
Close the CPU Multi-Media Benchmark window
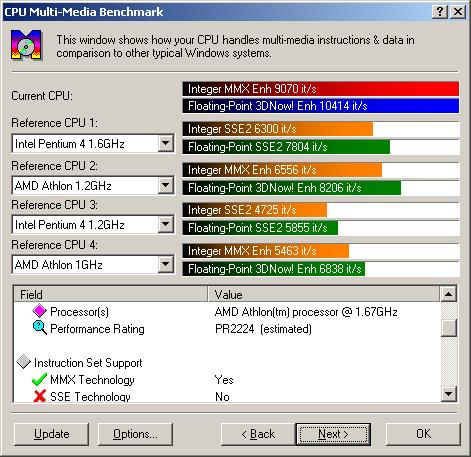(458, 12)
